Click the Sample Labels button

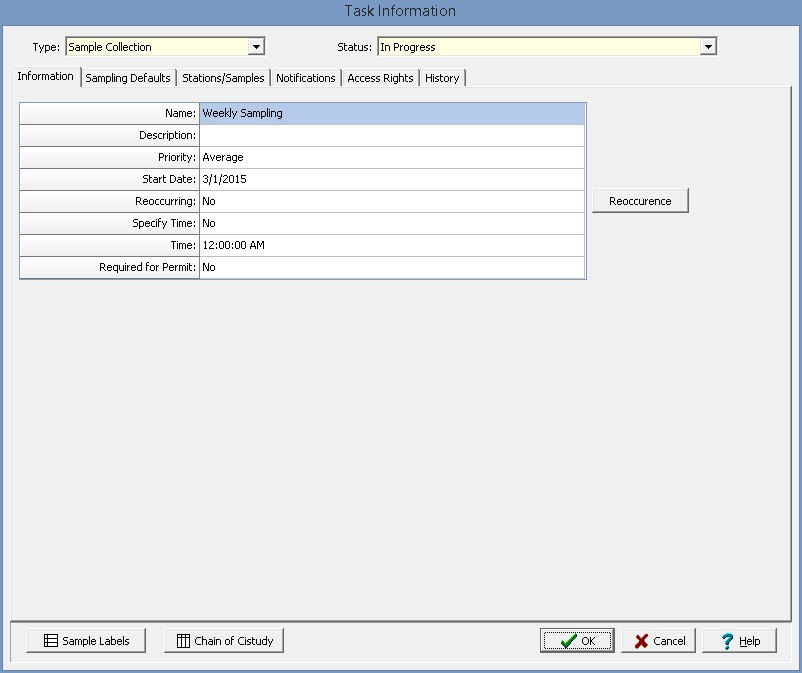click(x=86, y=641)
